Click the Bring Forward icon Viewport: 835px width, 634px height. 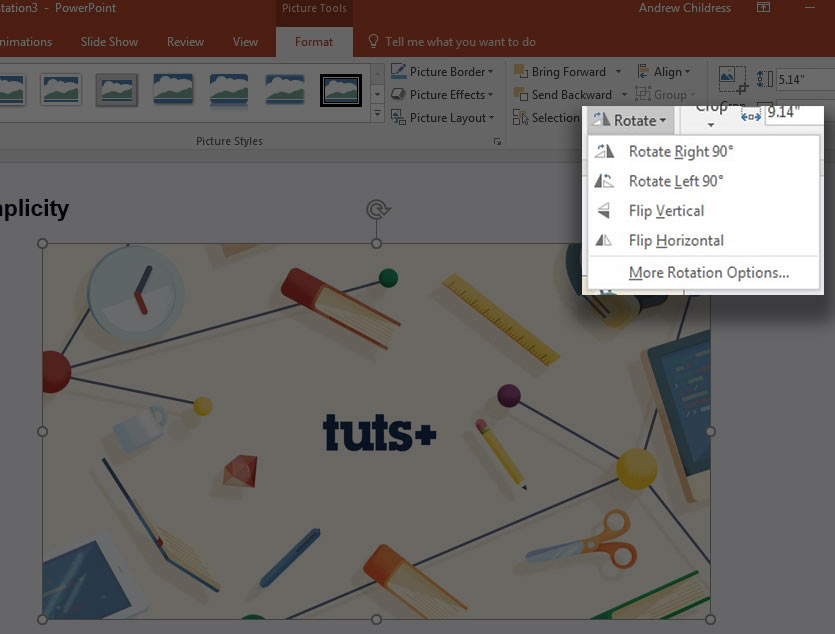(520, 71)
